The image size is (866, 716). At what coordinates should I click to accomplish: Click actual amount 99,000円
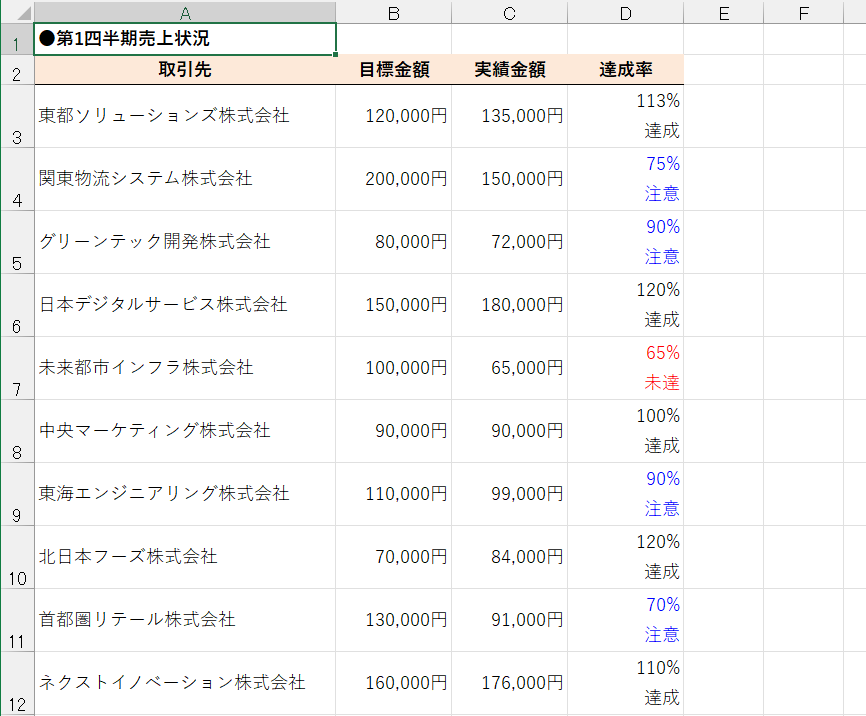509,494
